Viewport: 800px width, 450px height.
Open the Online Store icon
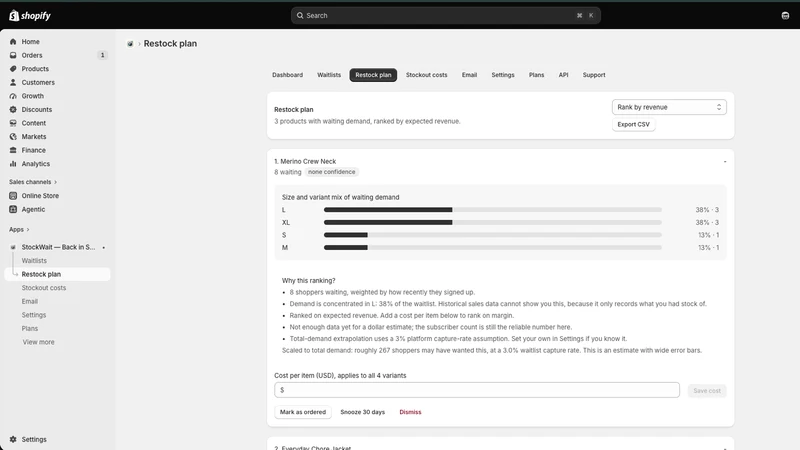[13, 195]
